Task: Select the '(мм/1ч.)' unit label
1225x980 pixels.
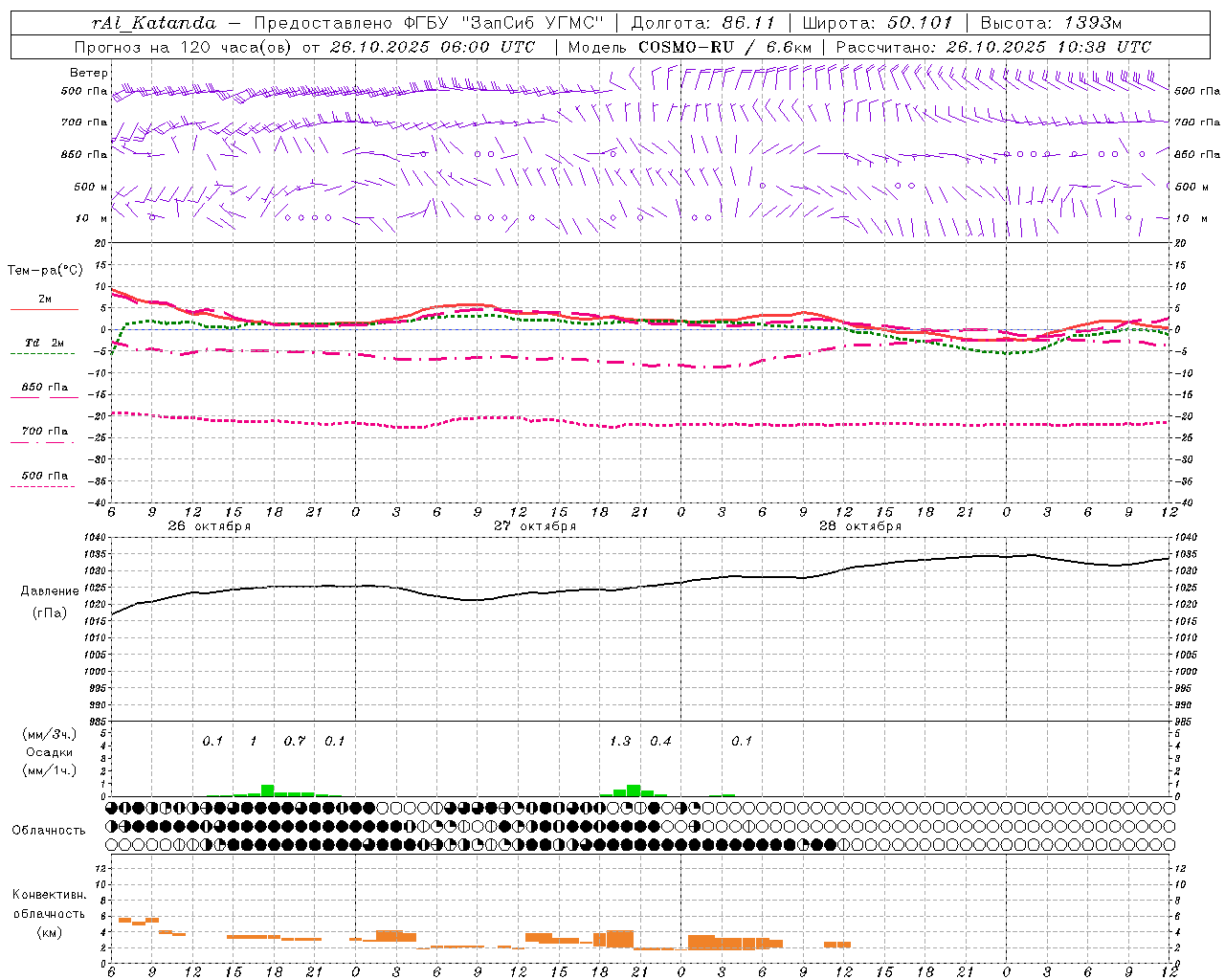Action: 50,770
